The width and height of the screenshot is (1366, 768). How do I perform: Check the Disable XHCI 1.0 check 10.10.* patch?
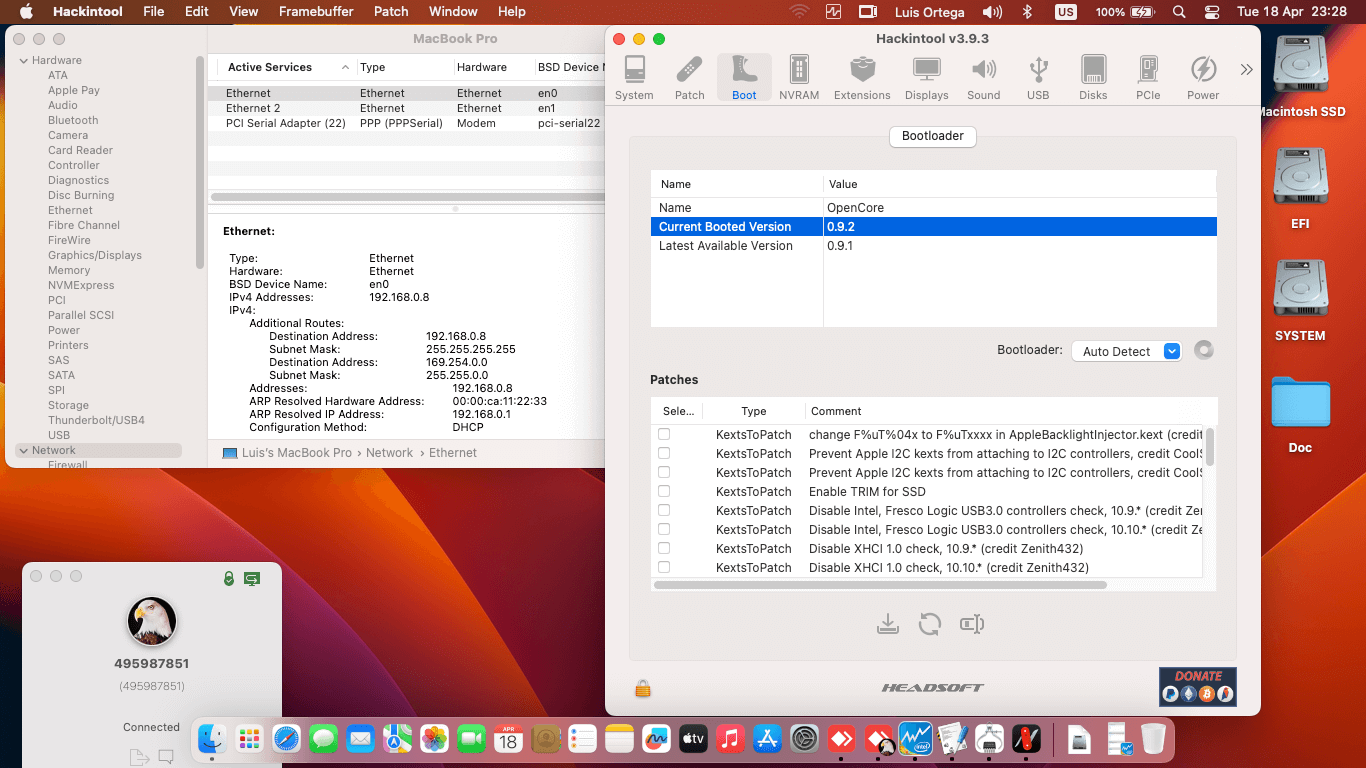[x=664, y=567]
